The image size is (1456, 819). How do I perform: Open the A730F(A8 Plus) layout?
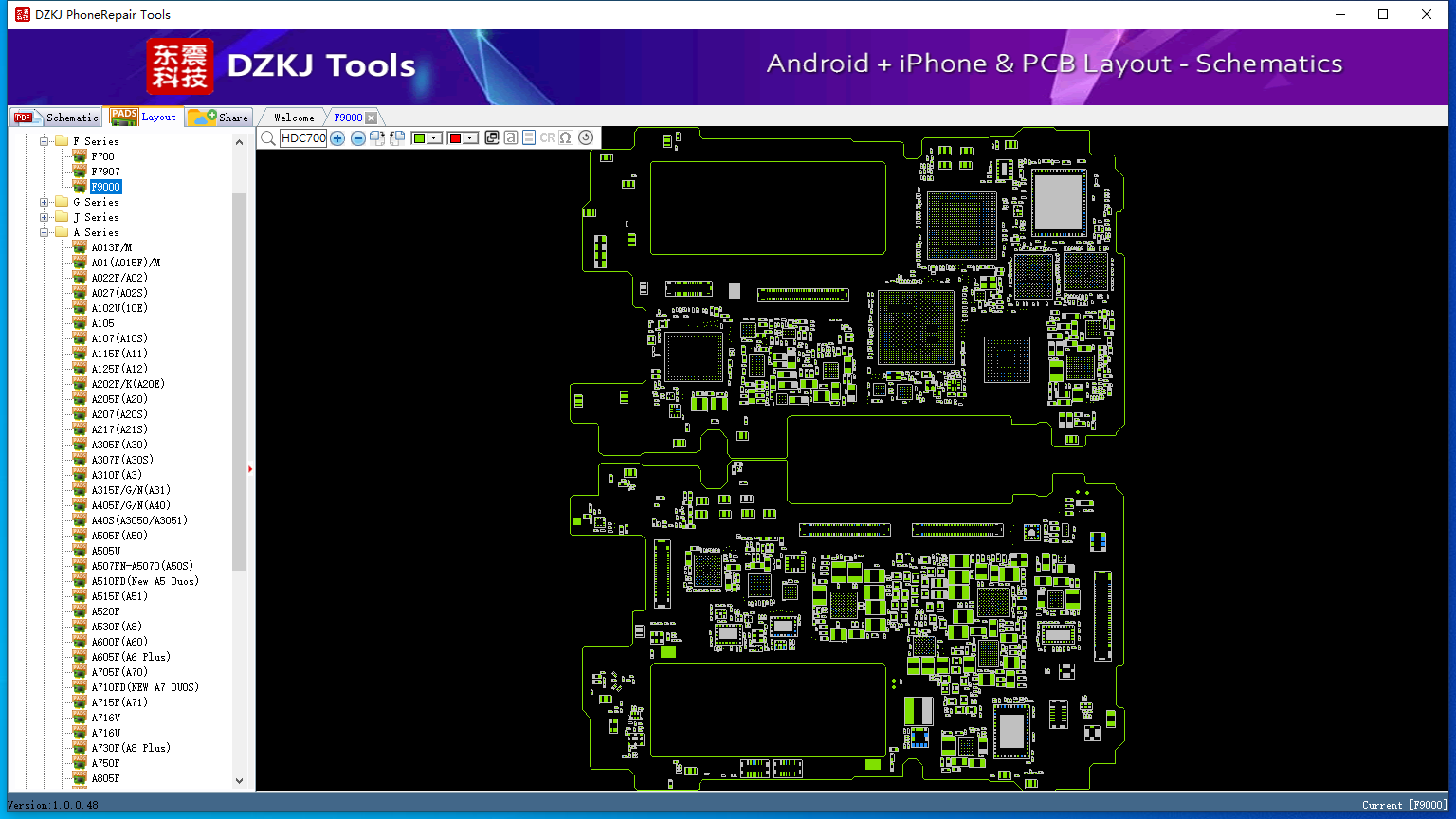[x=131, y=748]
